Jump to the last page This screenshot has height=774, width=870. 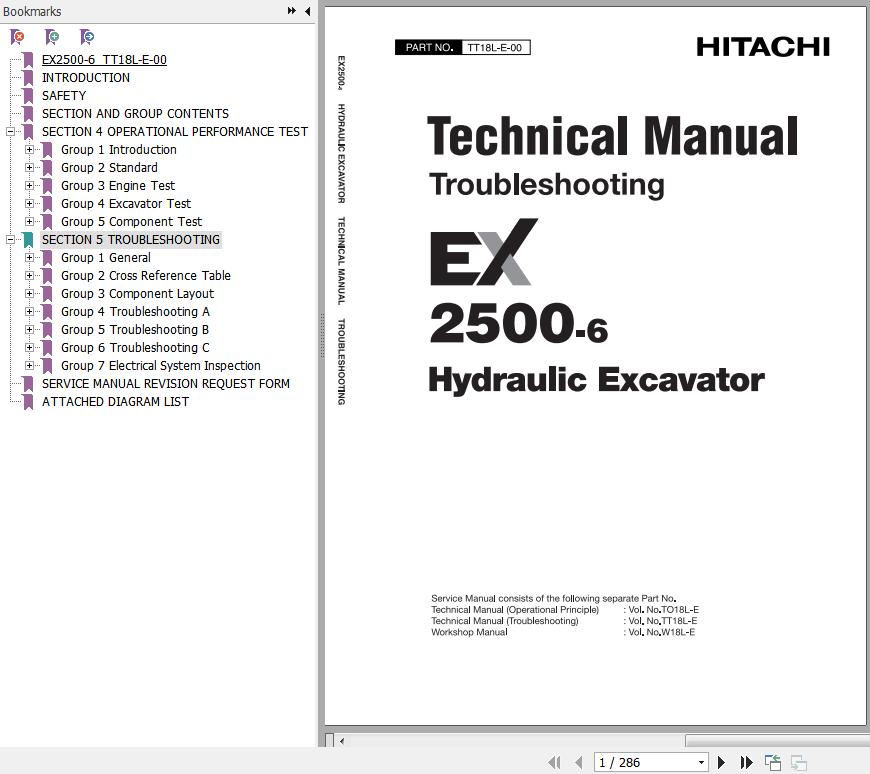click(746, 762)
